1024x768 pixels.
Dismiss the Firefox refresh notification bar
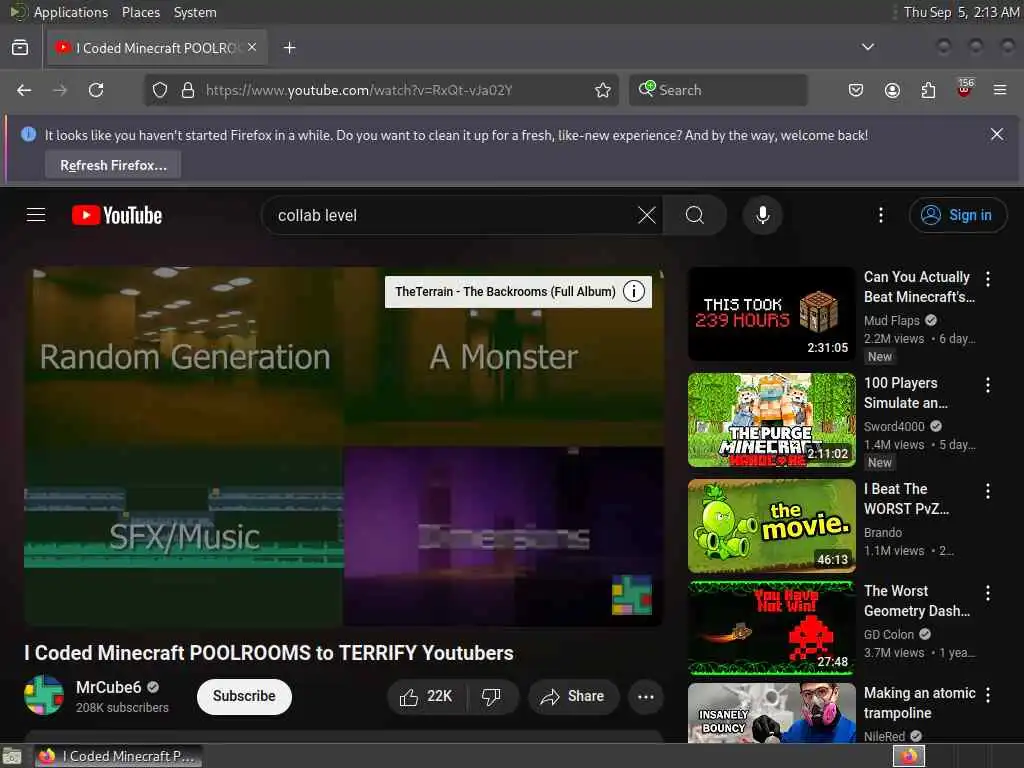(997, 135)
